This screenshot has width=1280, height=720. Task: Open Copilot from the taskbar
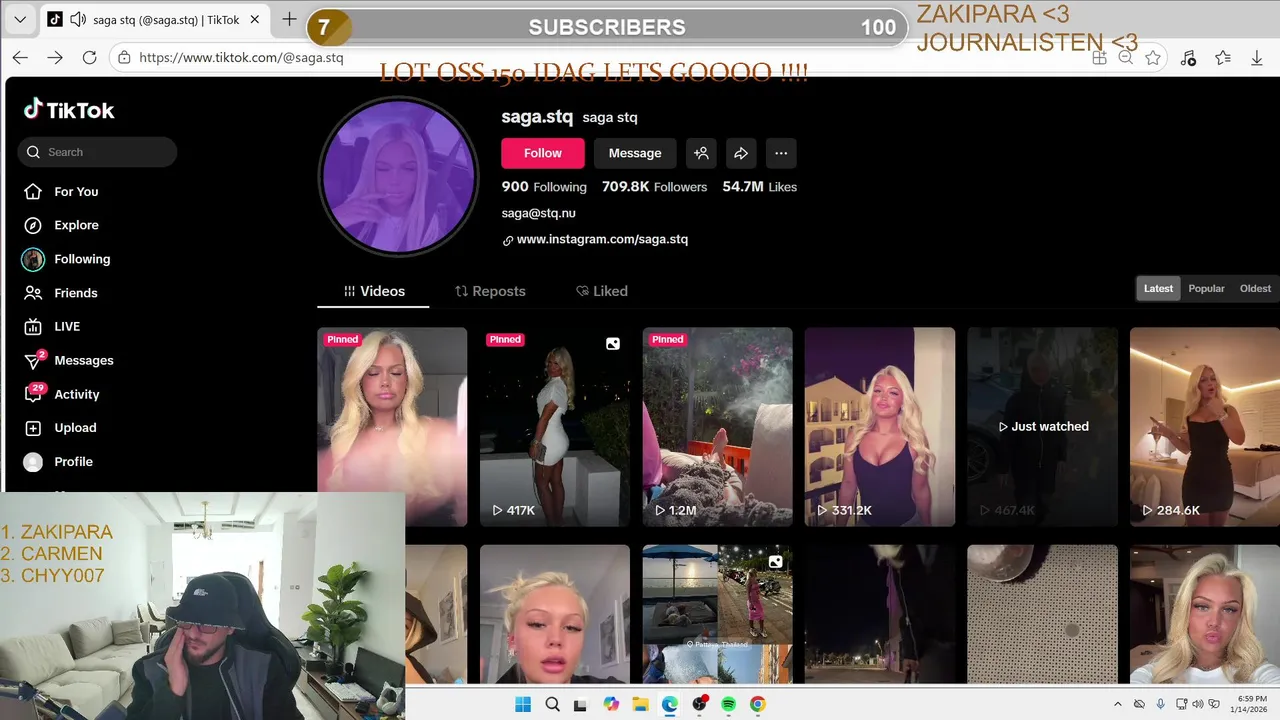coord(611,704)
